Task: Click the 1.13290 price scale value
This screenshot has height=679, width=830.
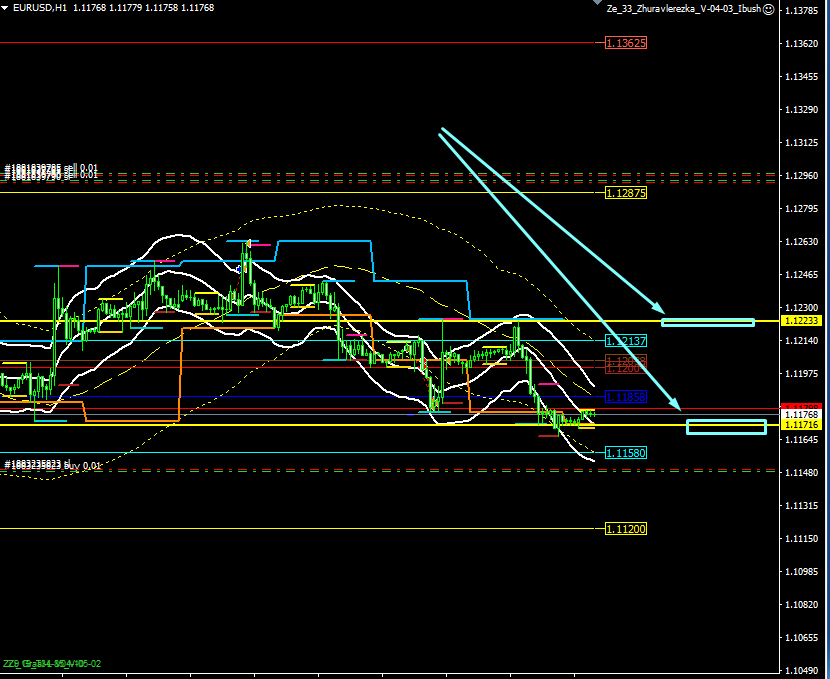Action: (802, 110)
